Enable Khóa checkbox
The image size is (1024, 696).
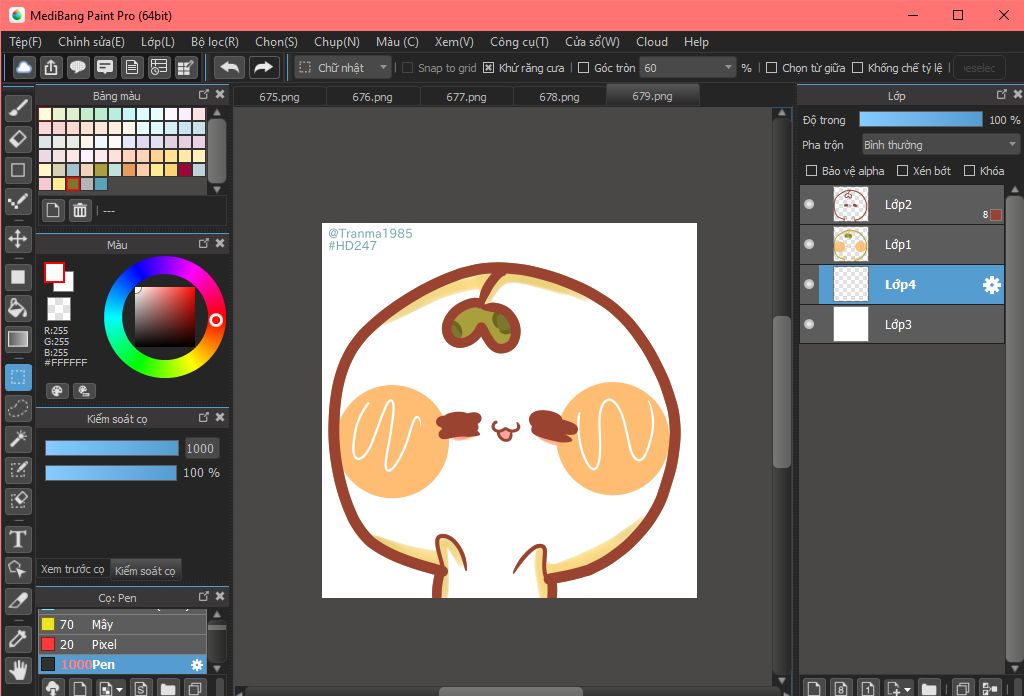(x=969, y=170)
